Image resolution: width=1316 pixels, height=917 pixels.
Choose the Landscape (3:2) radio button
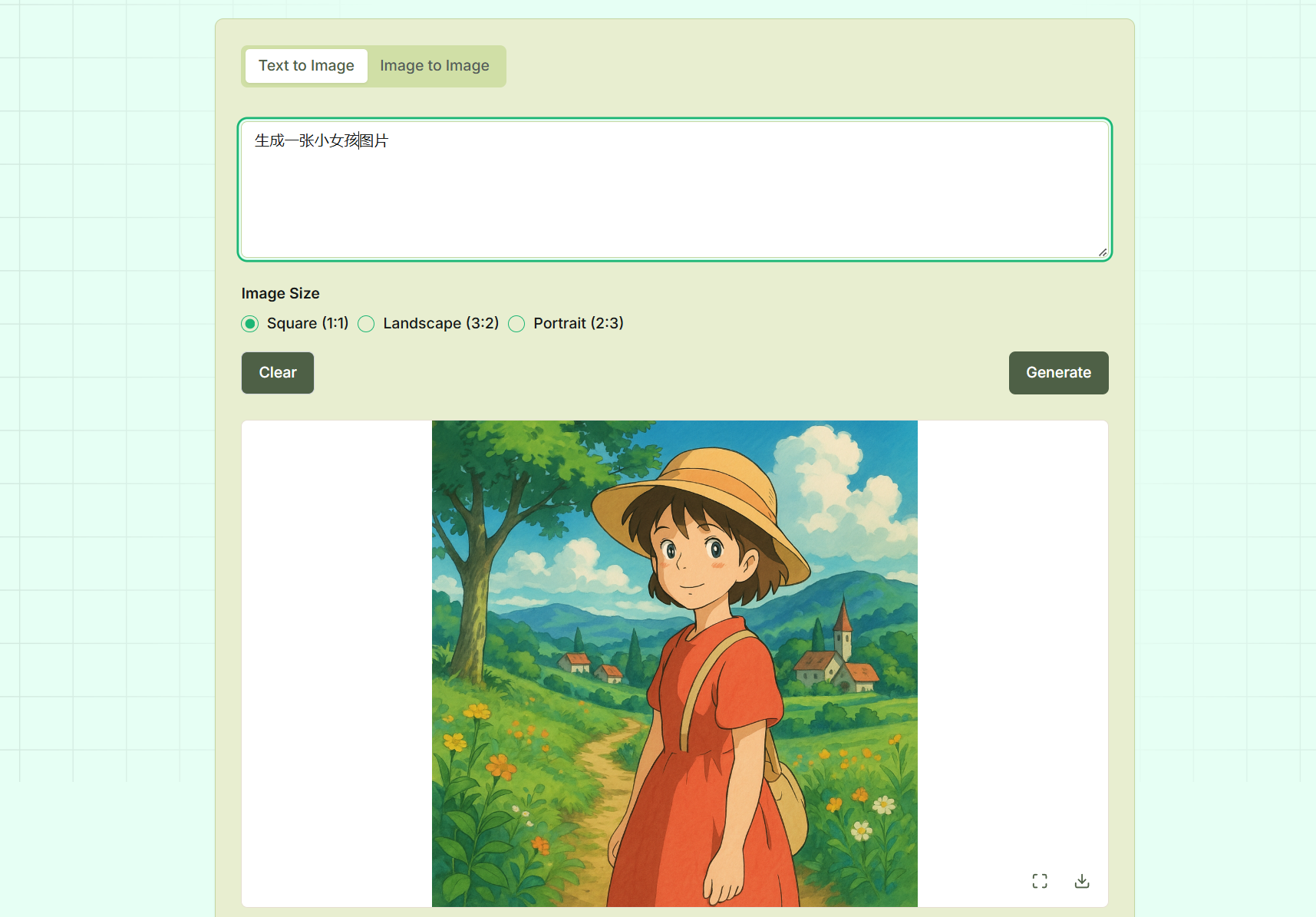click(x=367, y=324)
